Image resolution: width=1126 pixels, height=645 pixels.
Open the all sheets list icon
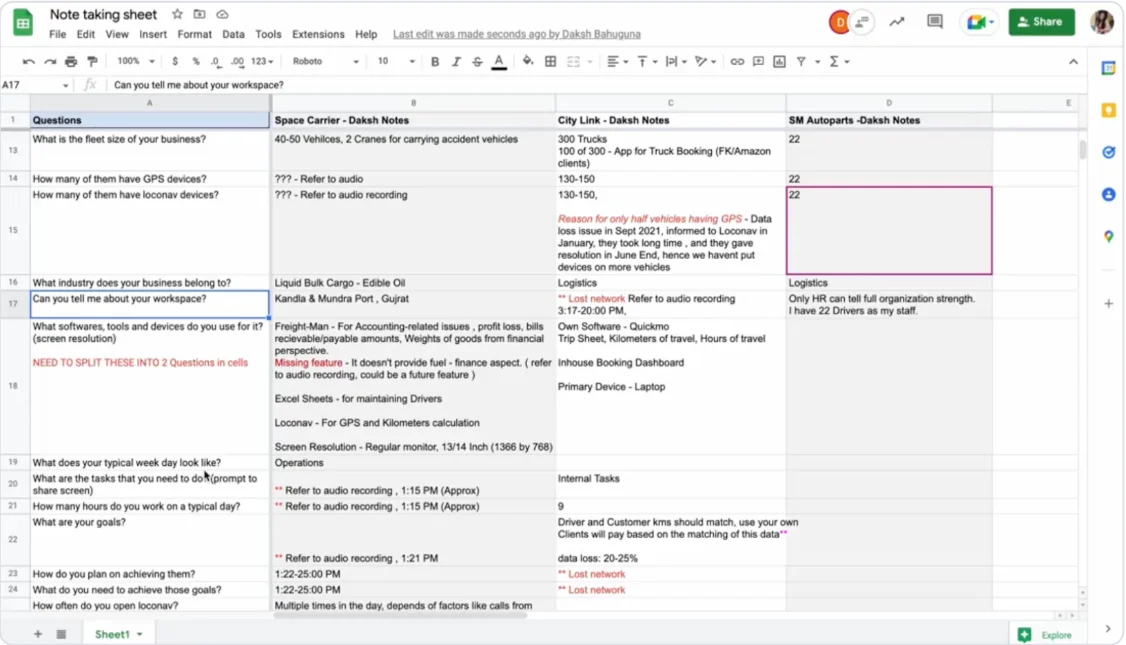tap(61, 634)
